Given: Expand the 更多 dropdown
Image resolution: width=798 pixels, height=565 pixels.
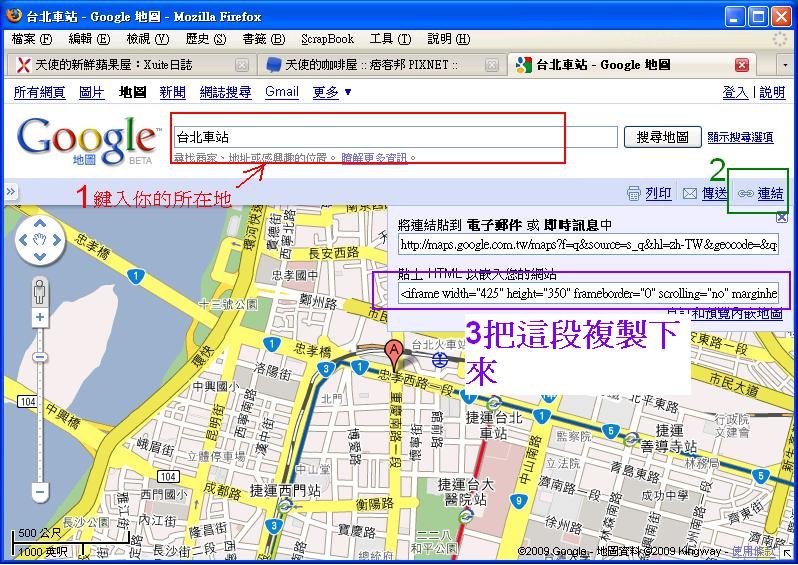Looking at the screenshot, I should click(x=331, y=92).
